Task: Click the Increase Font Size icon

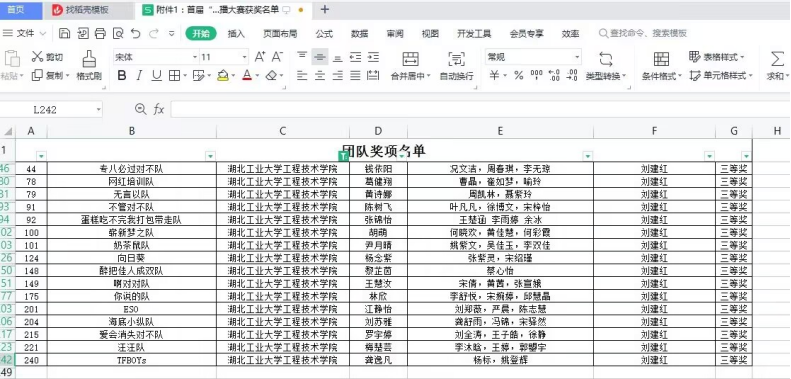Action: coord(260,57)
